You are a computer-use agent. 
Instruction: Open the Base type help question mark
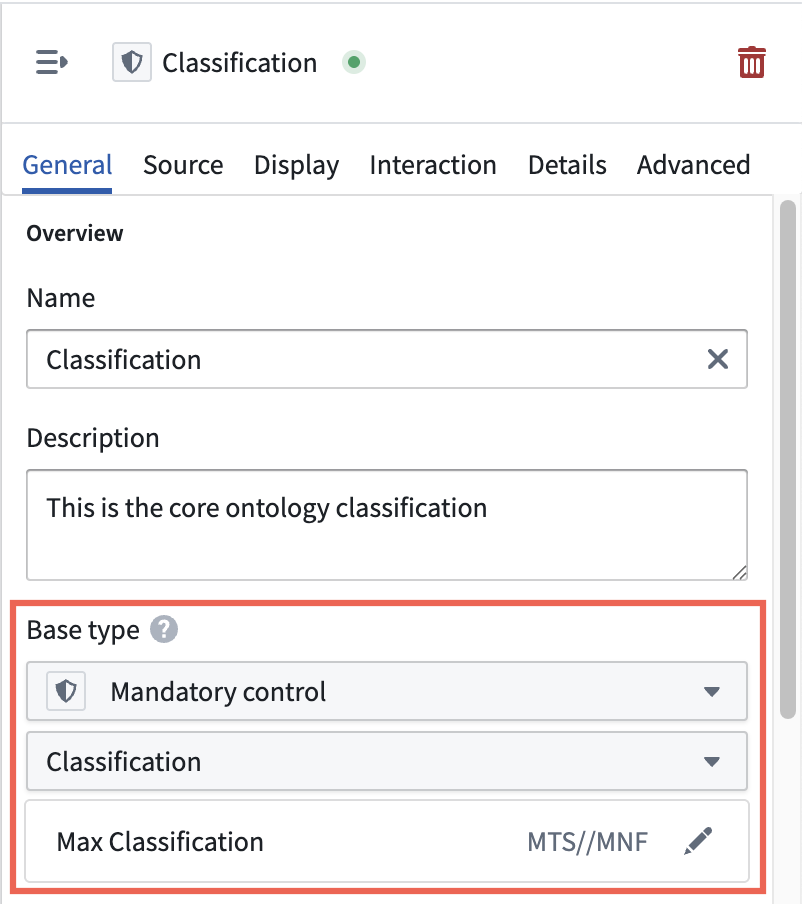tap(164, 630)
